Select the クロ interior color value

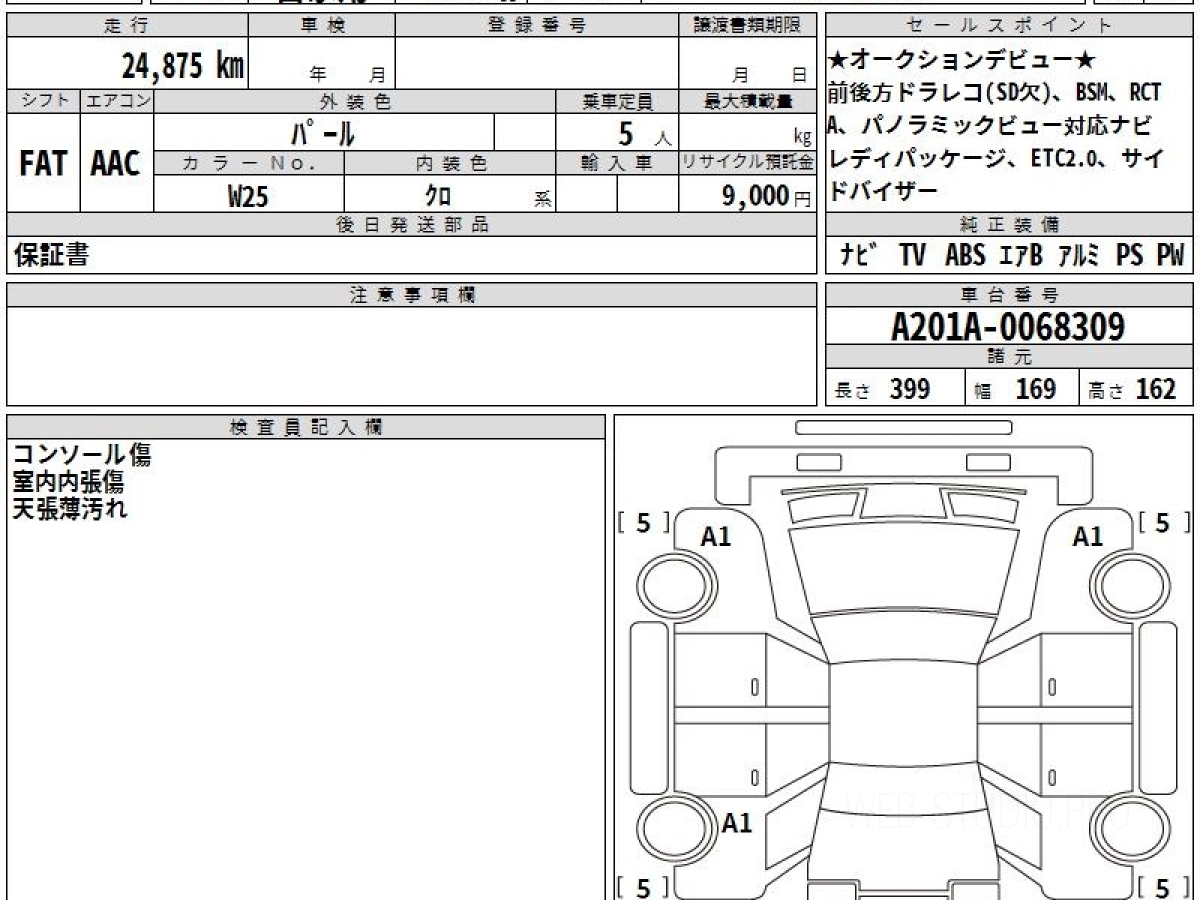click(x=438, y=196)
